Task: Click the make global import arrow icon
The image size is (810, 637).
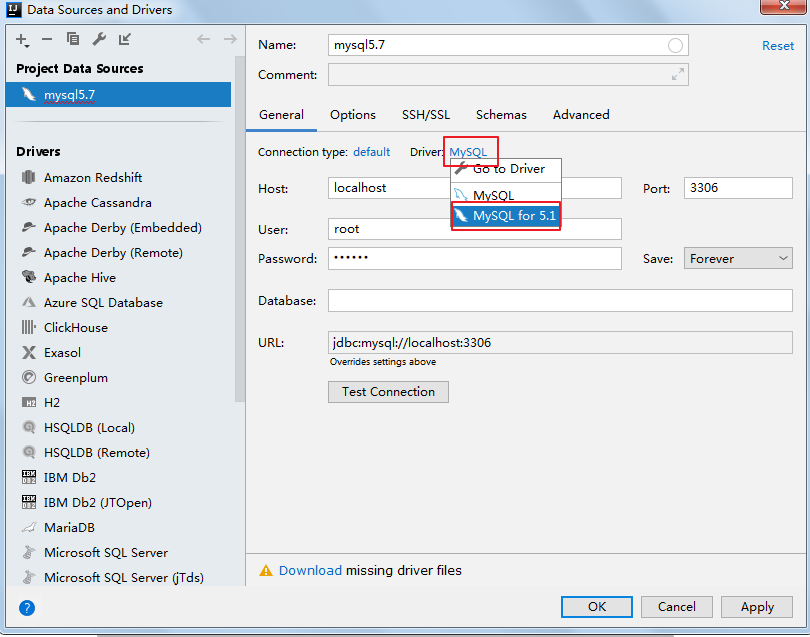Action: (x=124, y=39)
